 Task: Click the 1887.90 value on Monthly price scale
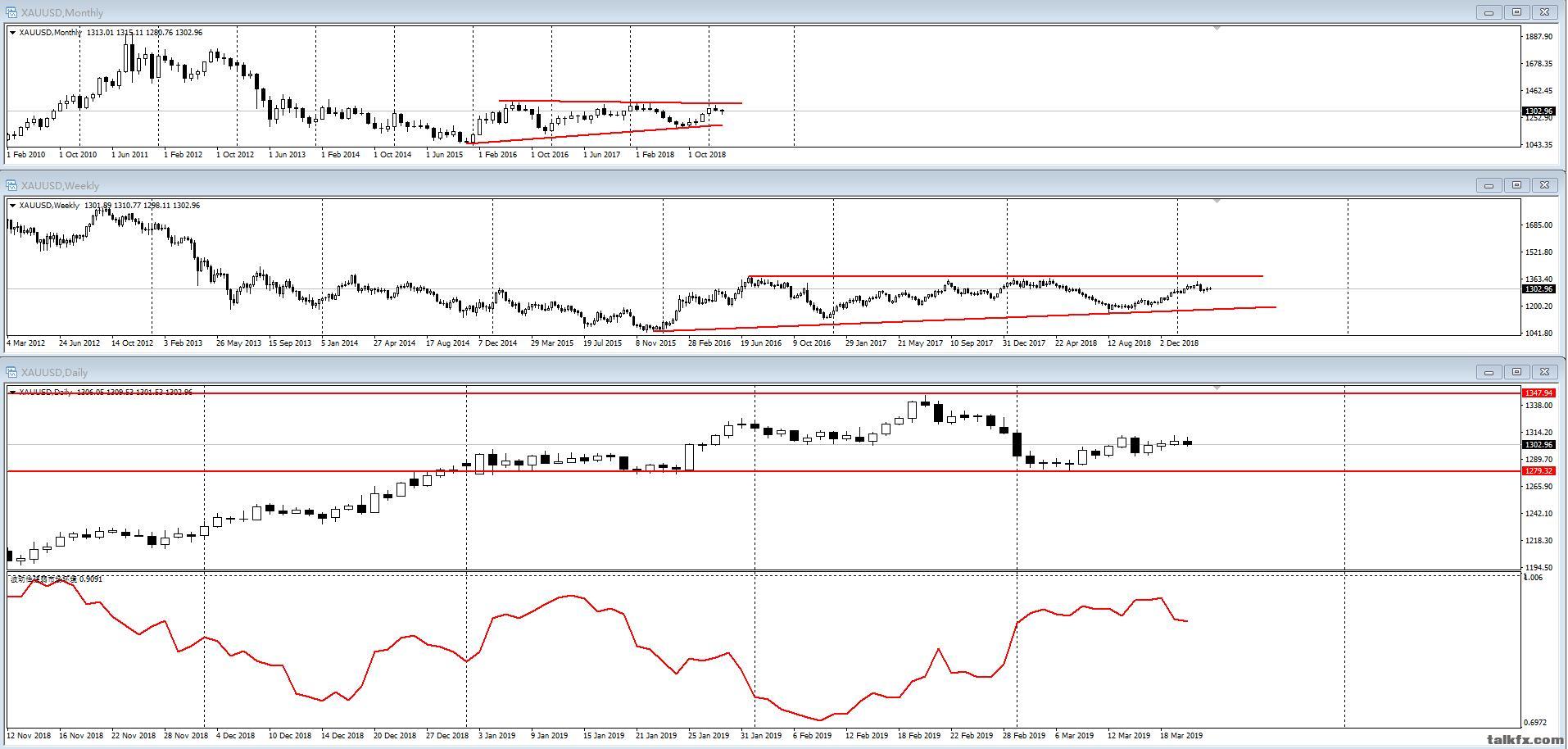point(1539,37)
